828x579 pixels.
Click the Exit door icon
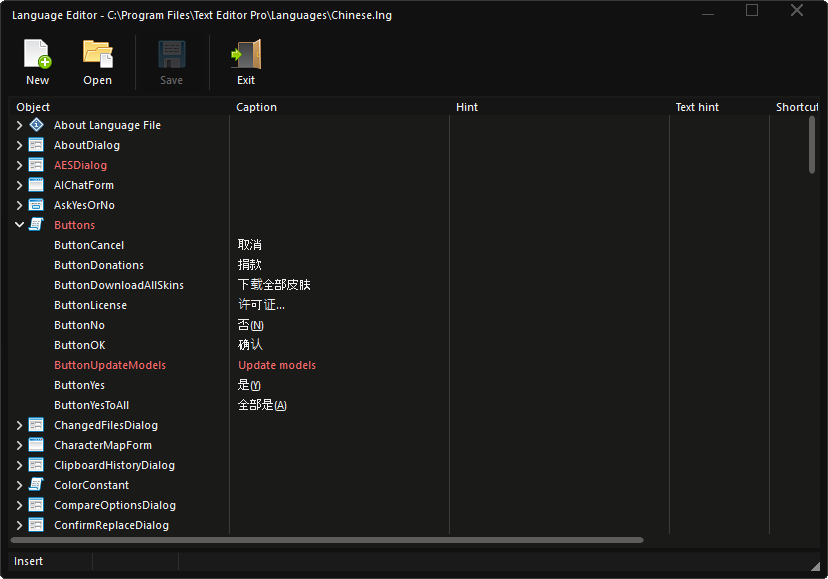(x=246, y=54)
